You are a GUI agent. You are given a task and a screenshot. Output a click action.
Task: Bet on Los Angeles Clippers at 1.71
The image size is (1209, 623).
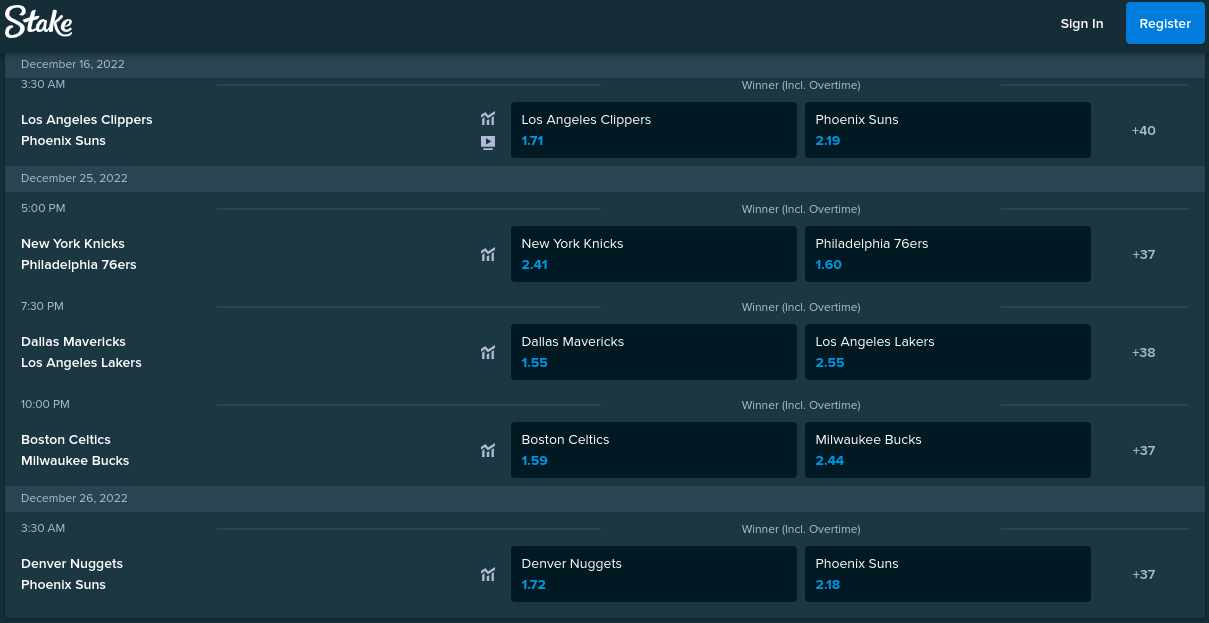pyautogui.click(x=654, y=130)
